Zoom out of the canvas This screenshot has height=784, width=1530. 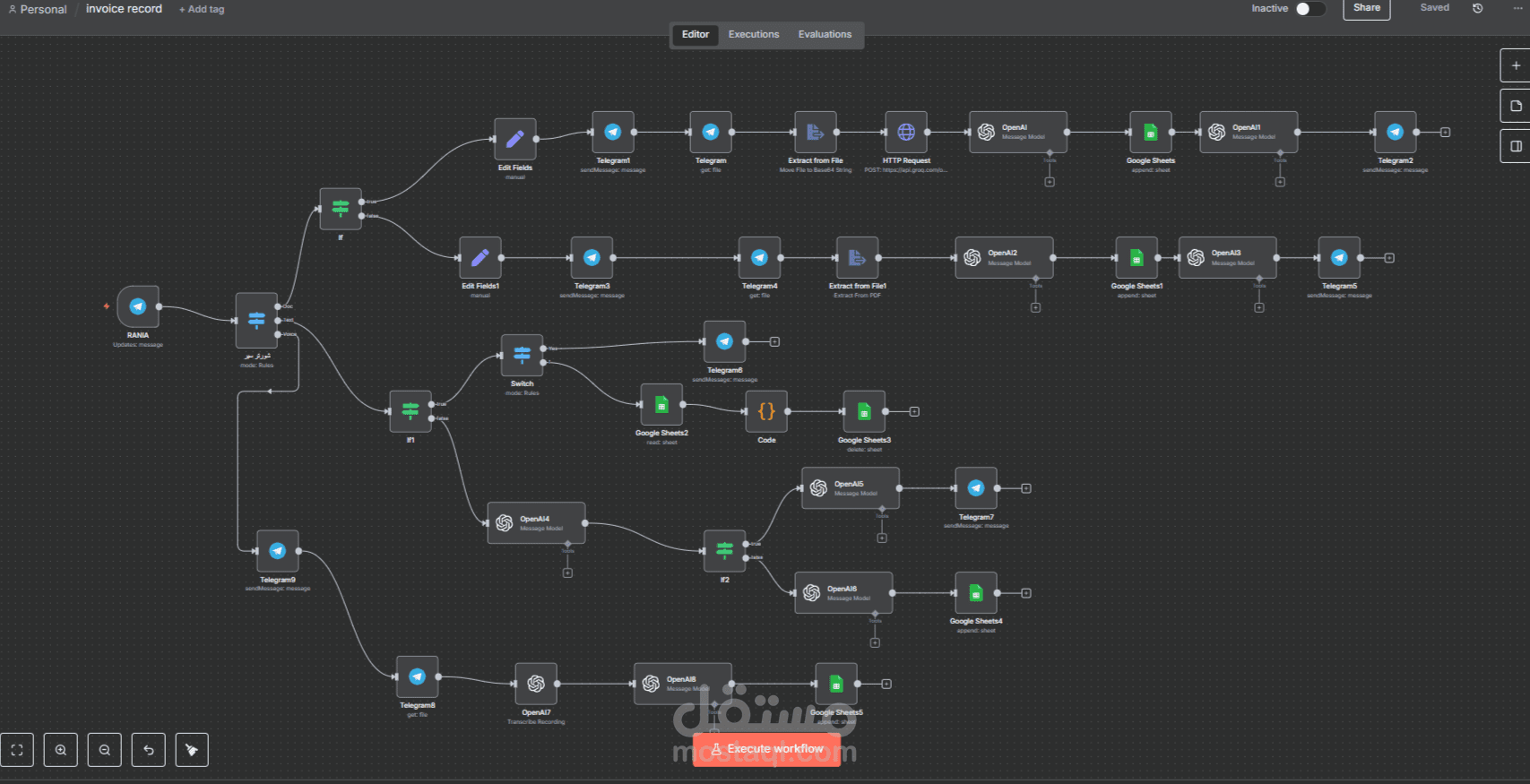point(105,750)
